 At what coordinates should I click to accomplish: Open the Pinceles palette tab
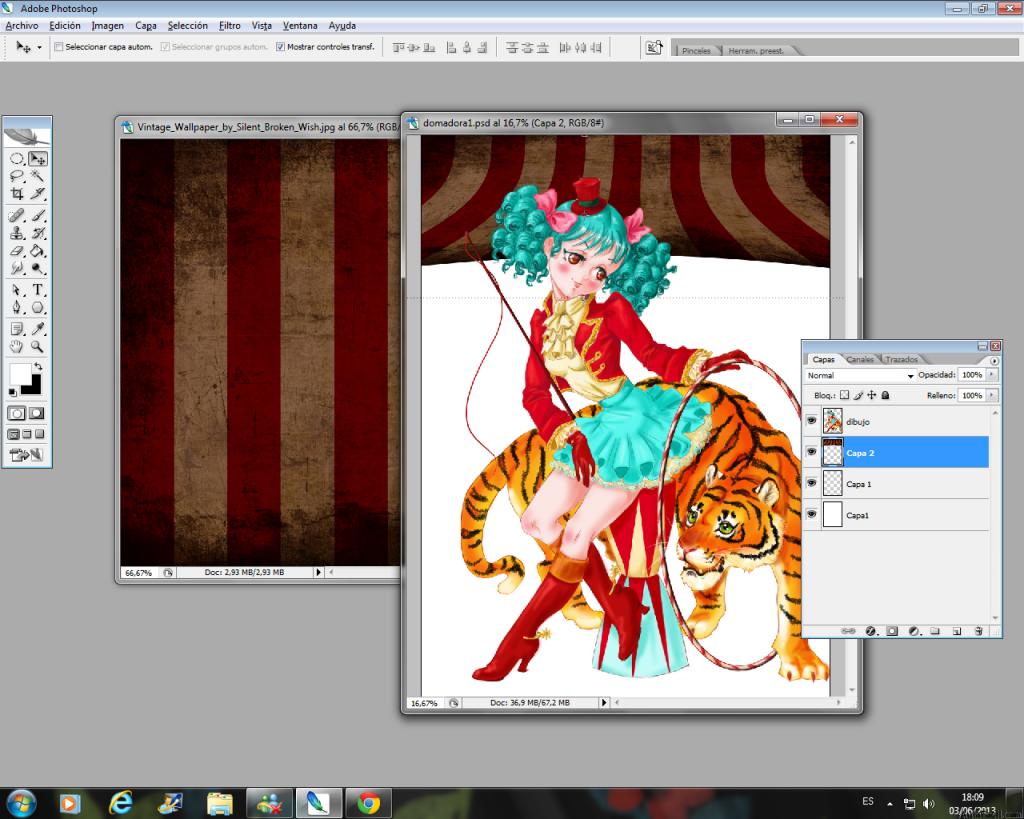[x=696, y=50]
